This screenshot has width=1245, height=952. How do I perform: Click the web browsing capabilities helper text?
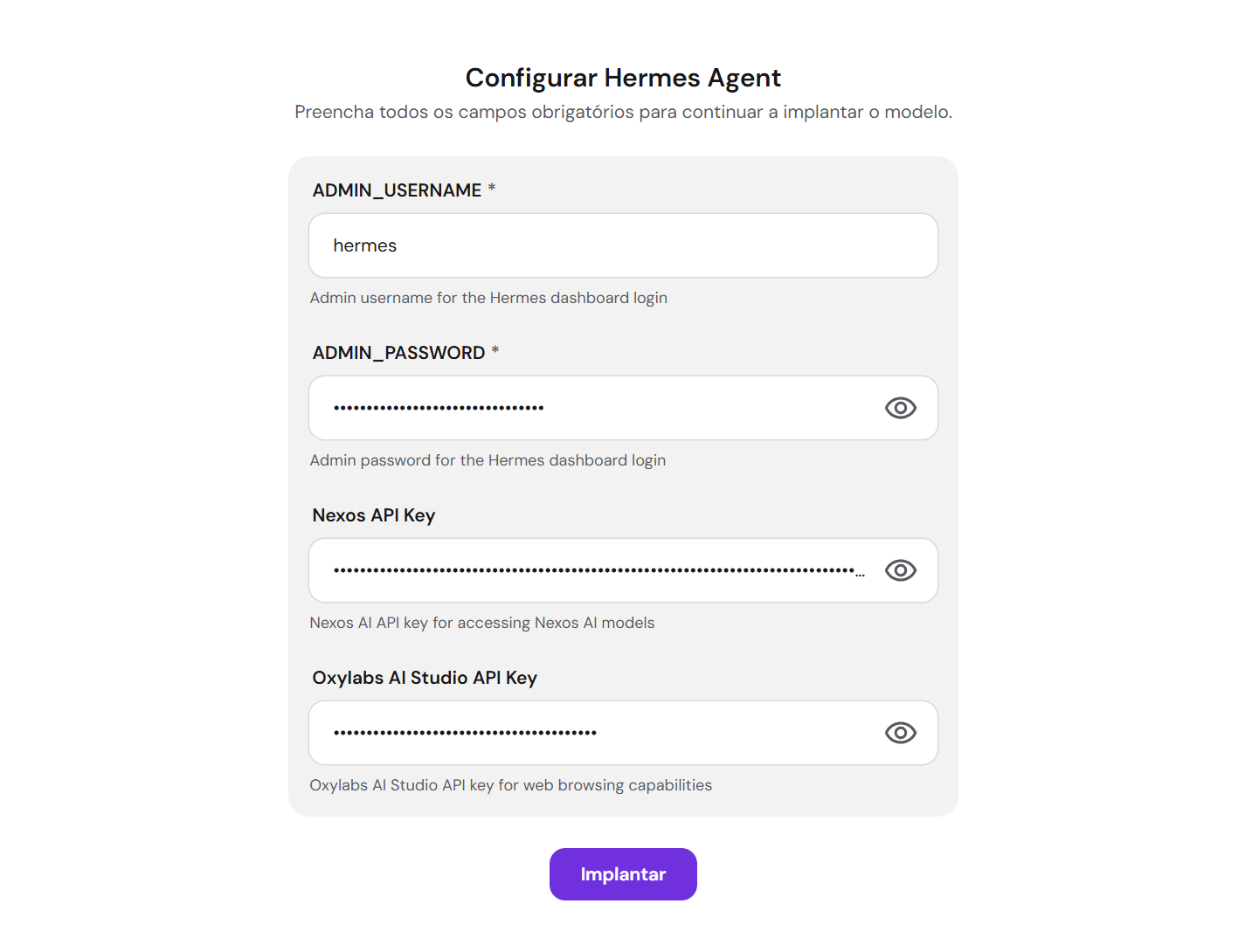(511, 785)
